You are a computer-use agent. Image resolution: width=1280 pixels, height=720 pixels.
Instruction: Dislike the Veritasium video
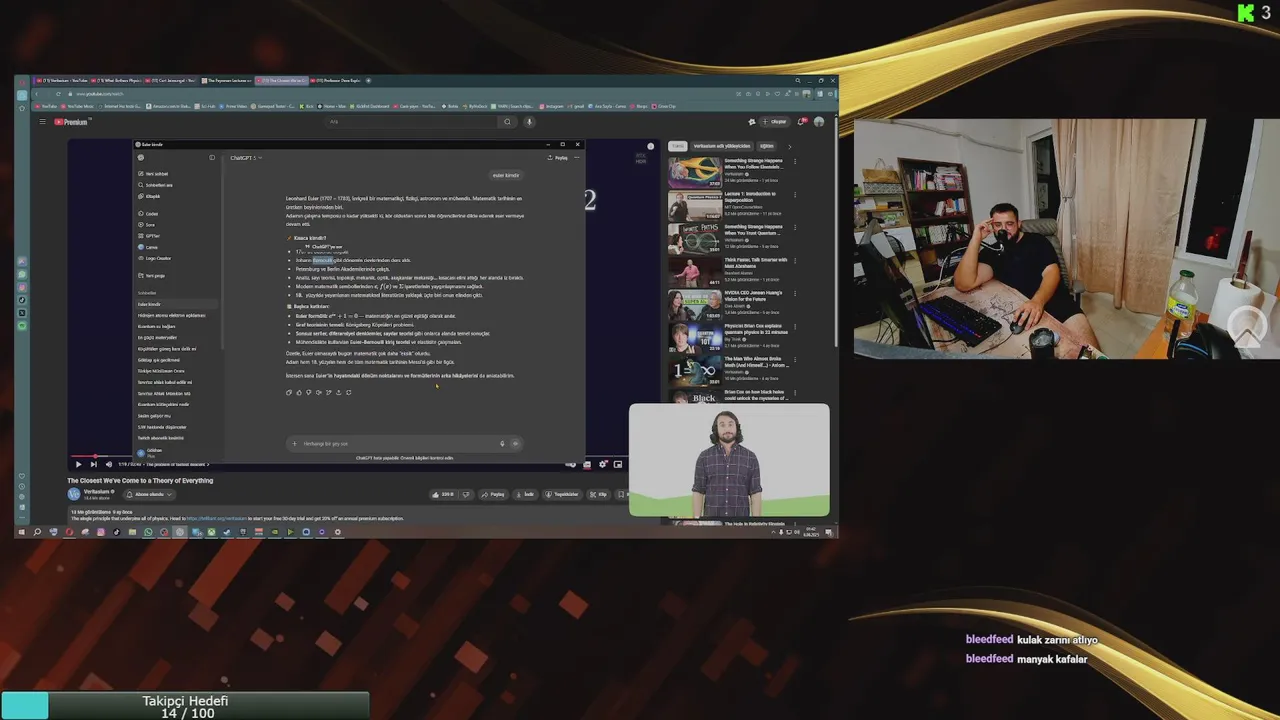coord(464,494)
